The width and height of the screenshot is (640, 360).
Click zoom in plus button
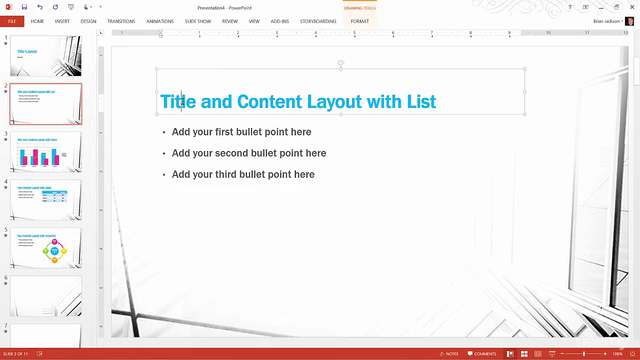point(605,354)
